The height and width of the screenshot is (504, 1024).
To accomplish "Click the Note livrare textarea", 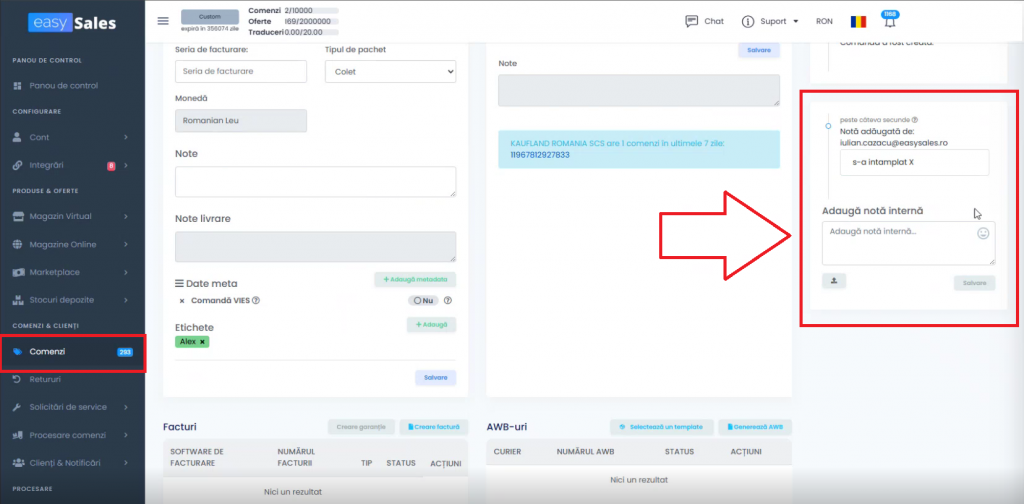I will [315, 247].
